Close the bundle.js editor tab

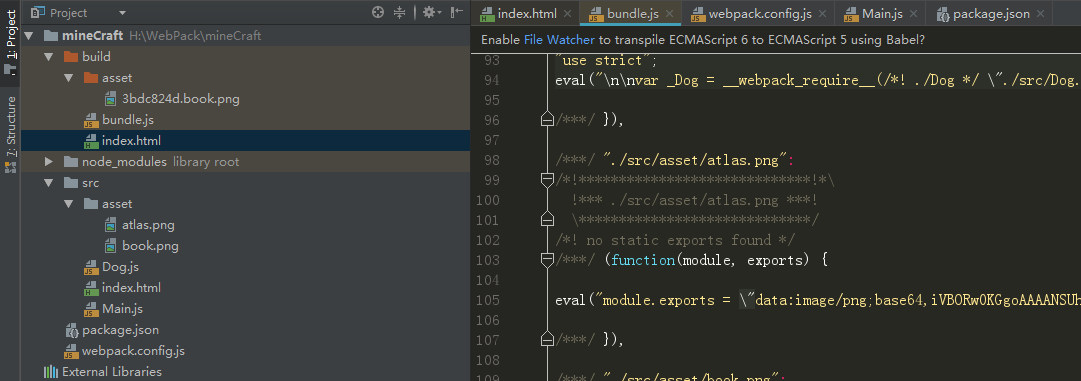[x=669, y=14]
